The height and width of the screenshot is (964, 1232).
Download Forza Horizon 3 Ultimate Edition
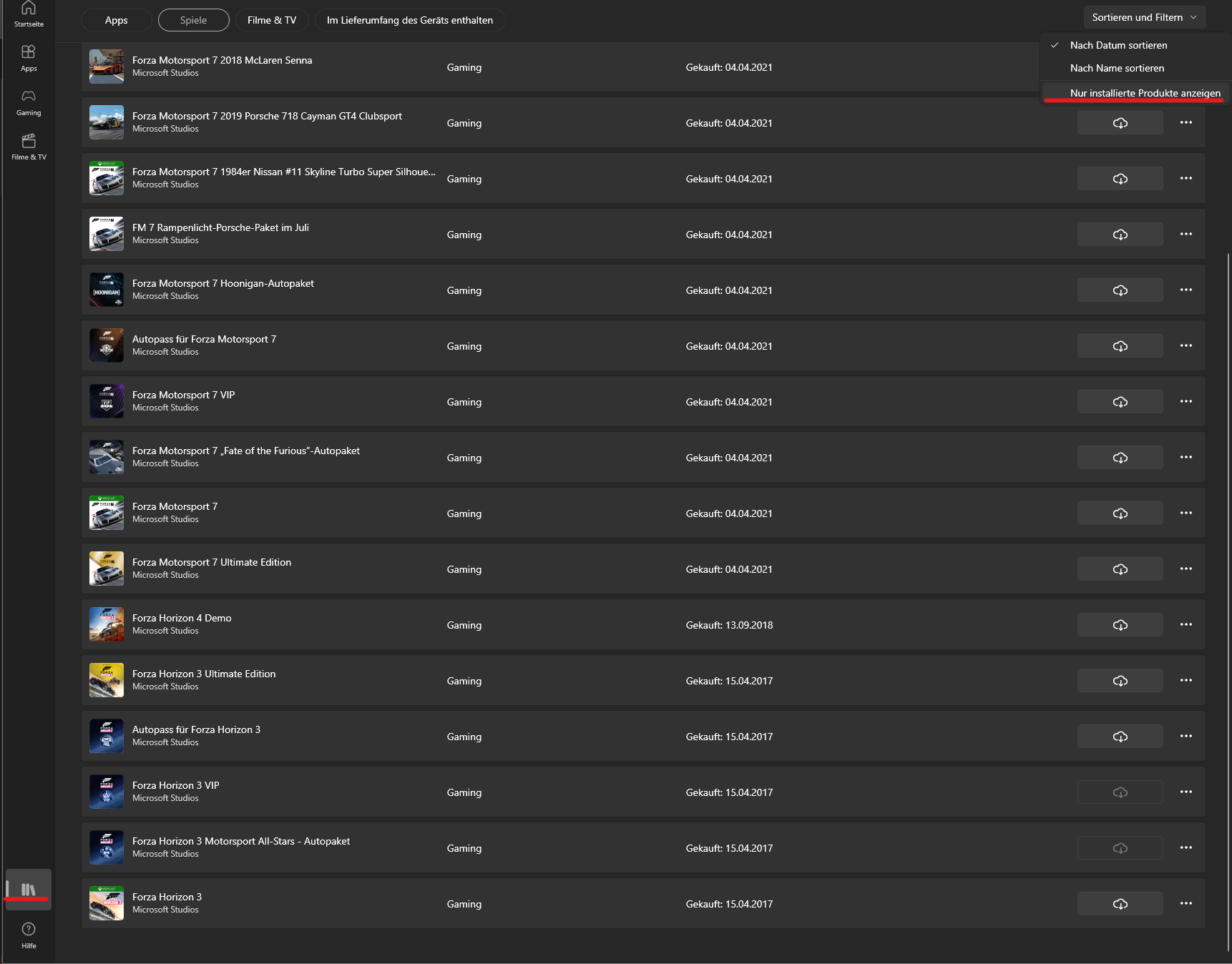tap(1120, 681)
